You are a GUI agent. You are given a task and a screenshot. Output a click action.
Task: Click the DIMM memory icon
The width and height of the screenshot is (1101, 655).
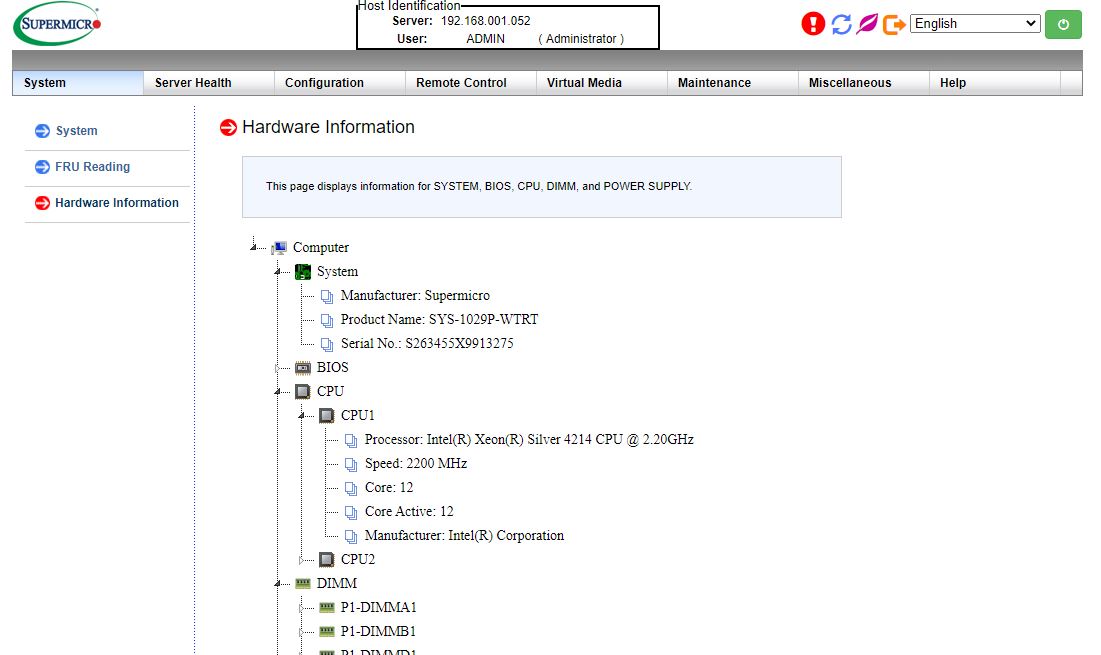(303, 583)
